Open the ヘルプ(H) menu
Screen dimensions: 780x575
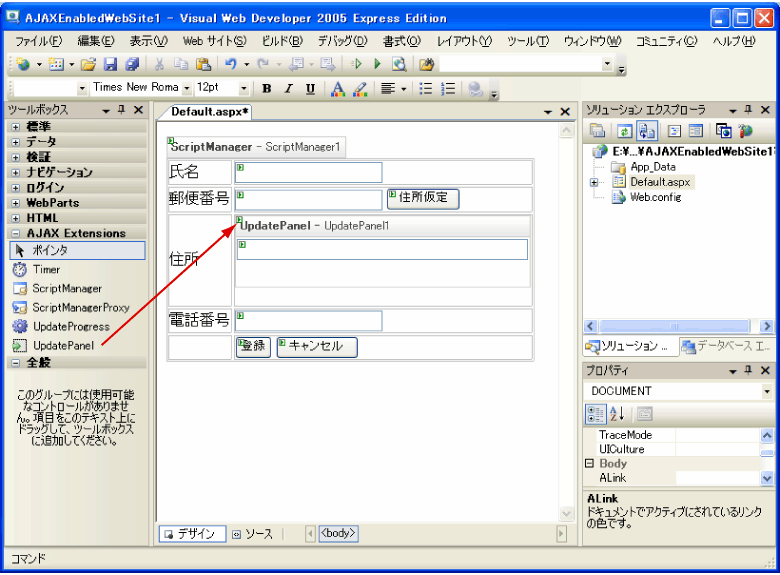(x=734, y=41)
